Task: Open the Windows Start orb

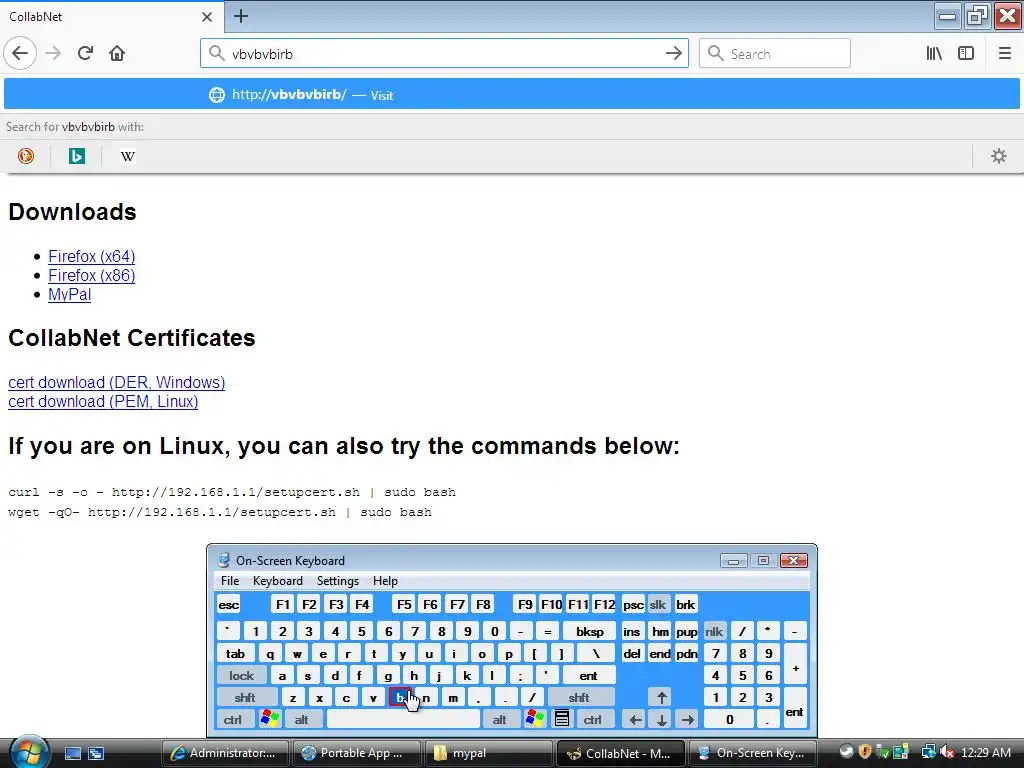Action: coord(27,752)
